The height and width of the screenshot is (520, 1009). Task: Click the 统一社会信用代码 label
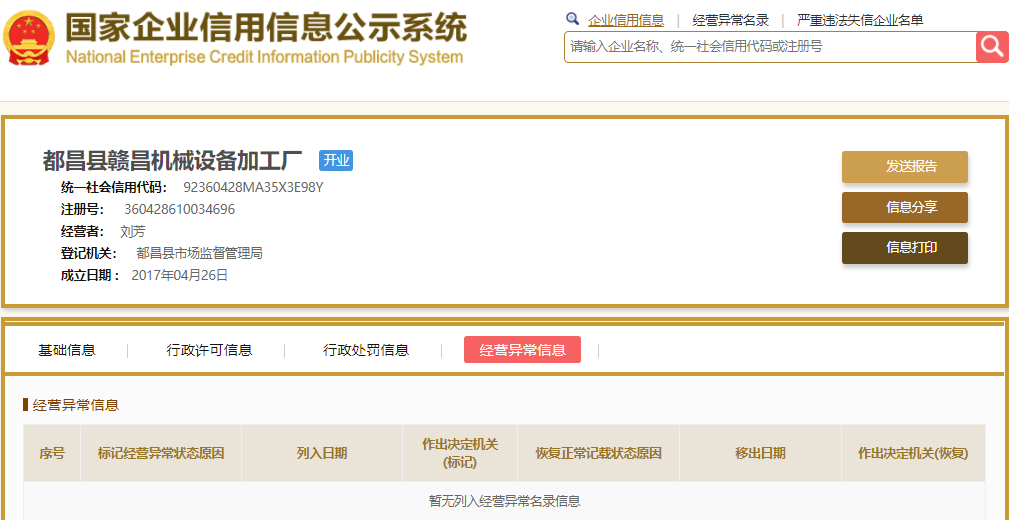coord(113,188)
